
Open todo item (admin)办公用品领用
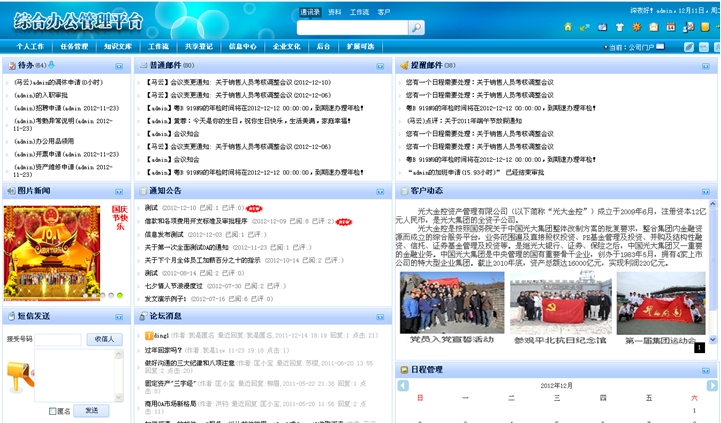(x=44, y=141)
